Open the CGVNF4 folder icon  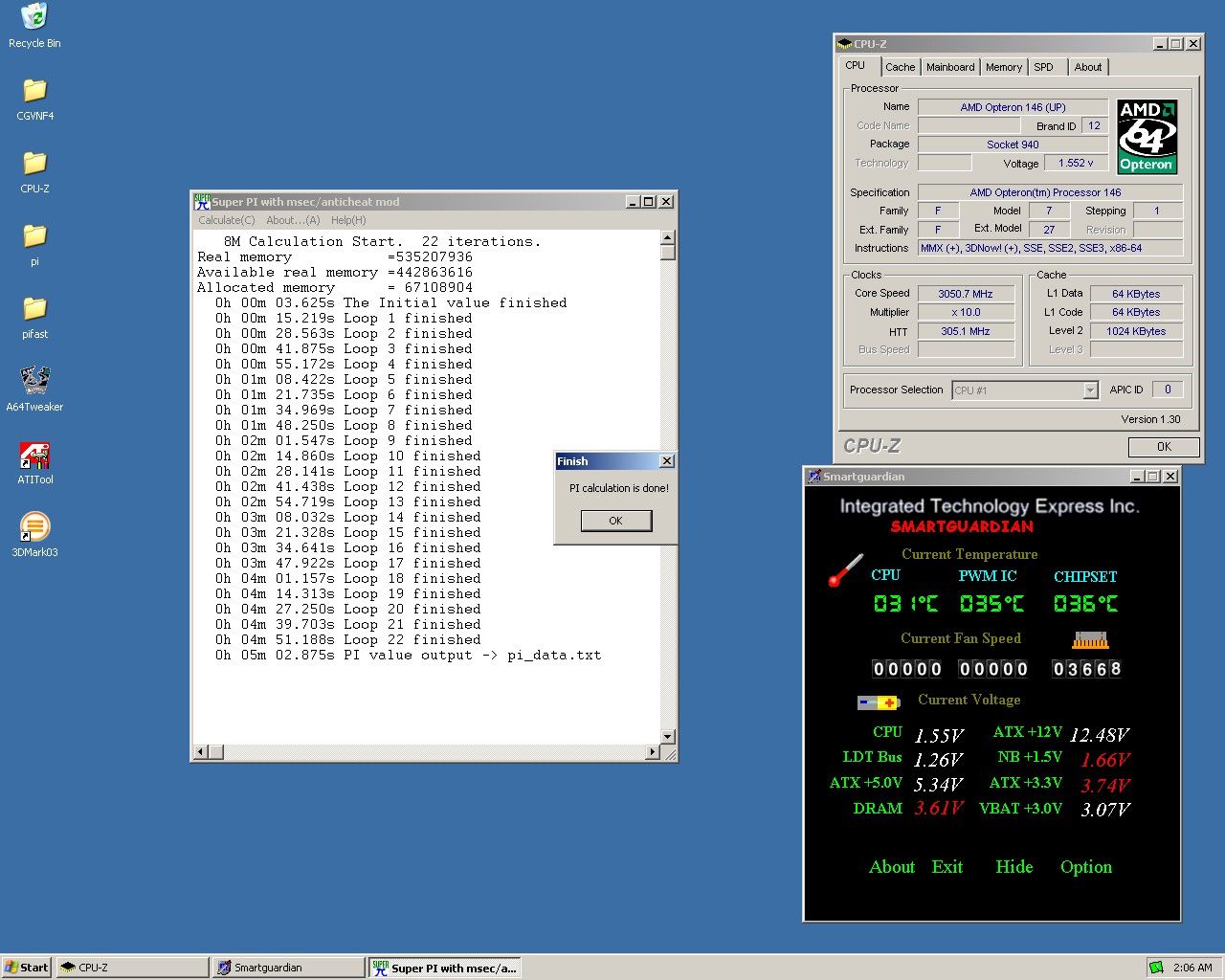(x=34, y=90)
